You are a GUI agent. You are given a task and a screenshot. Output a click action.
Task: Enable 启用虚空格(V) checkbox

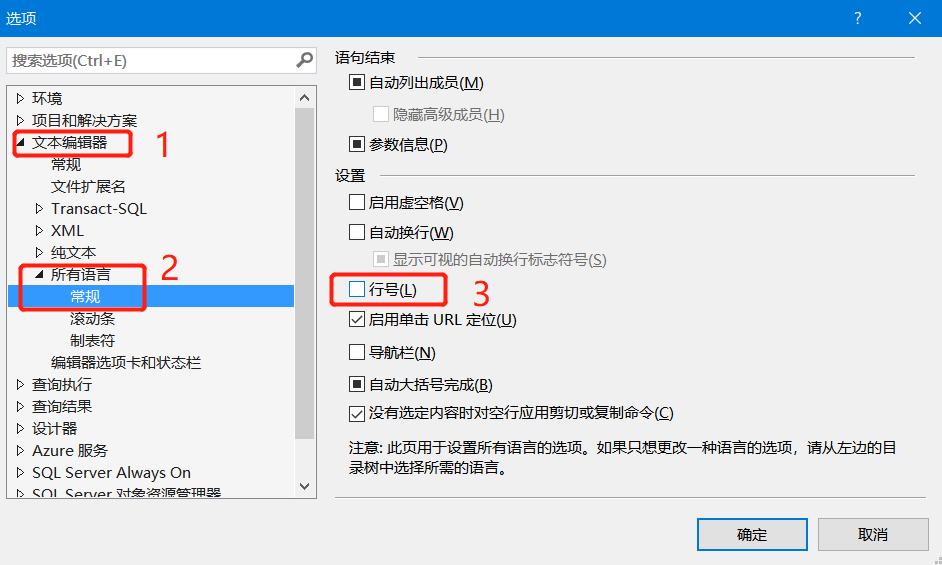coord(357,202)
